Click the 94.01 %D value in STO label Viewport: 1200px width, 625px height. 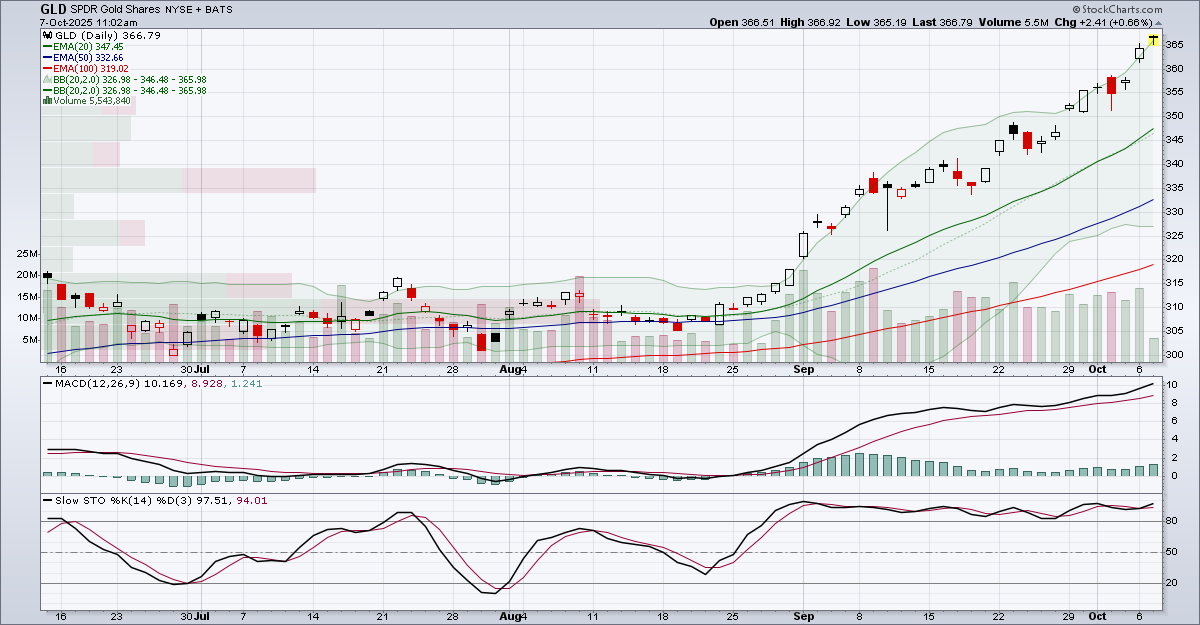[x=250, y=500]
